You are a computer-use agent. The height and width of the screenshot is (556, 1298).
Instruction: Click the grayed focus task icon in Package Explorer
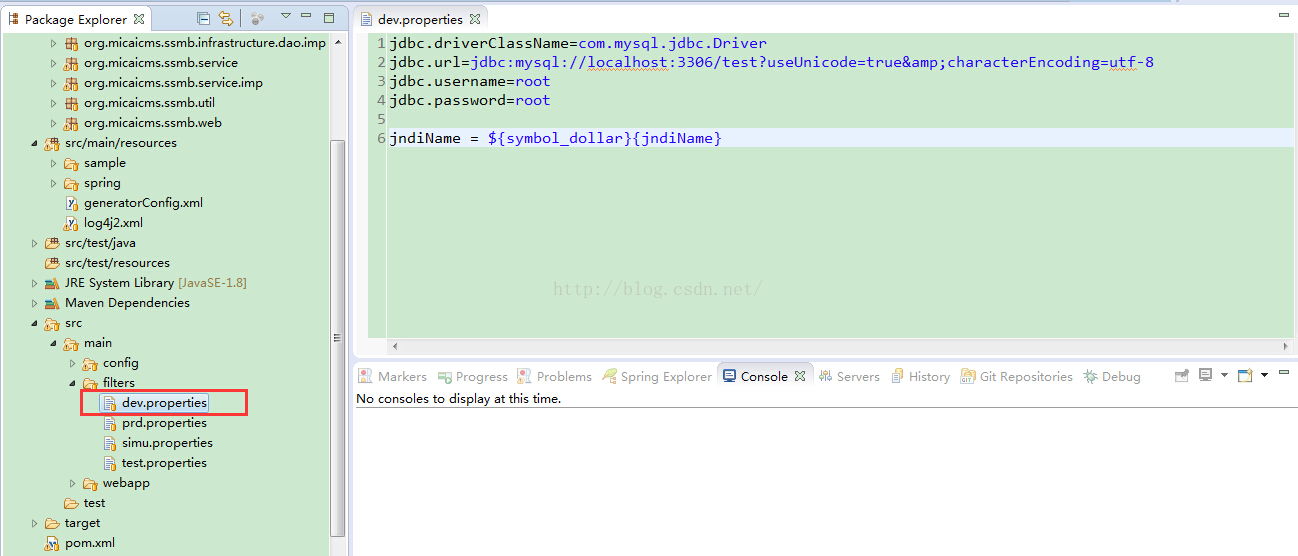tap(257, 18)
